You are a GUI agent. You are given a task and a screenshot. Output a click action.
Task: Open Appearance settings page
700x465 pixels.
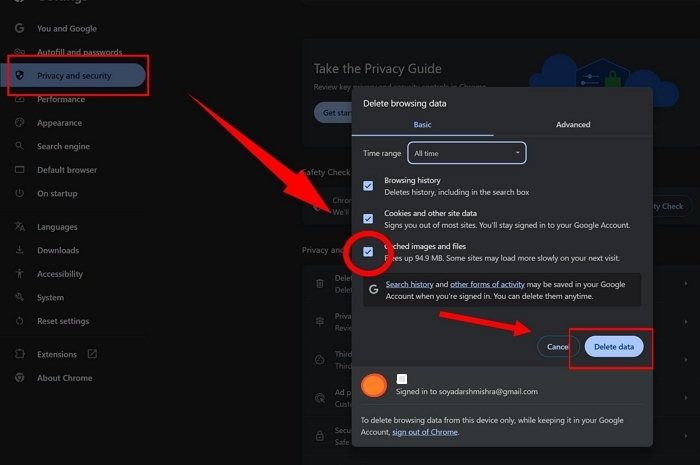[x=59, y=123]
